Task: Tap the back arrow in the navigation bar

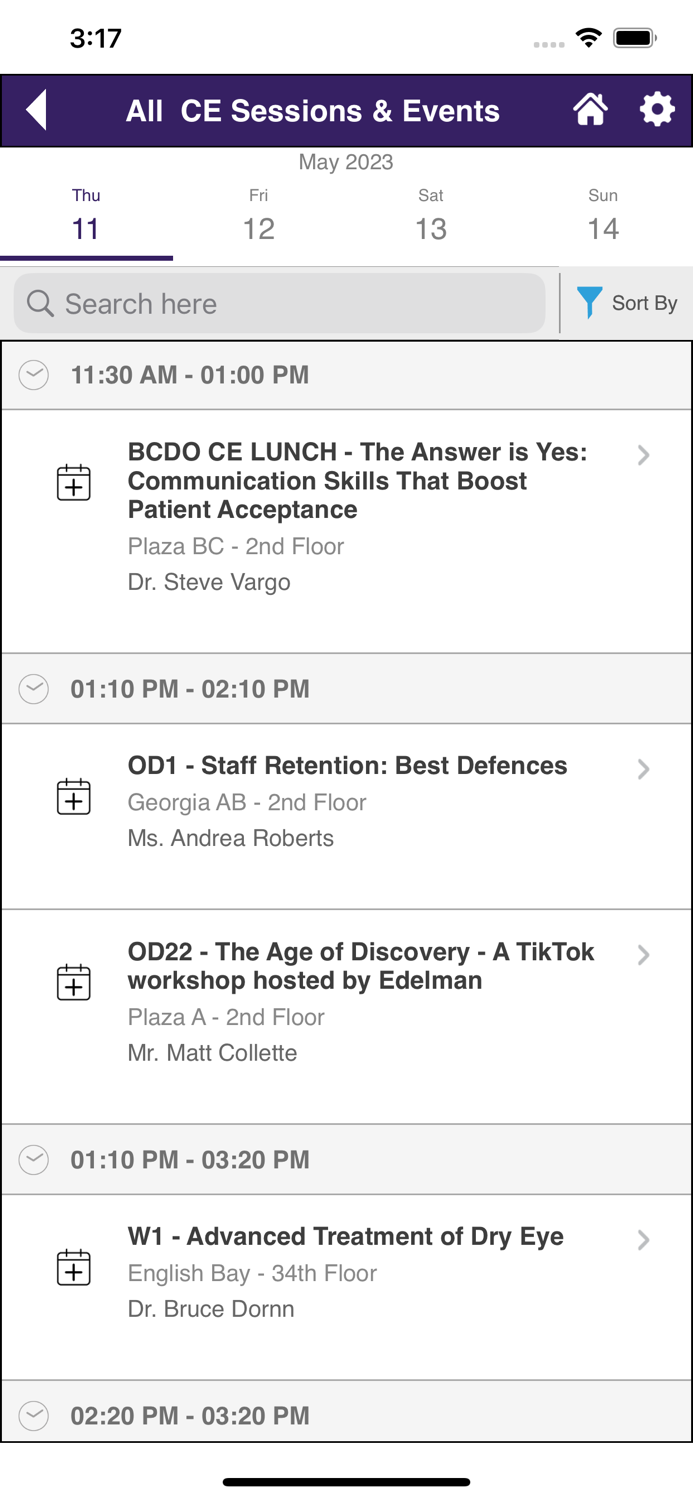Action: coord(36,110)
